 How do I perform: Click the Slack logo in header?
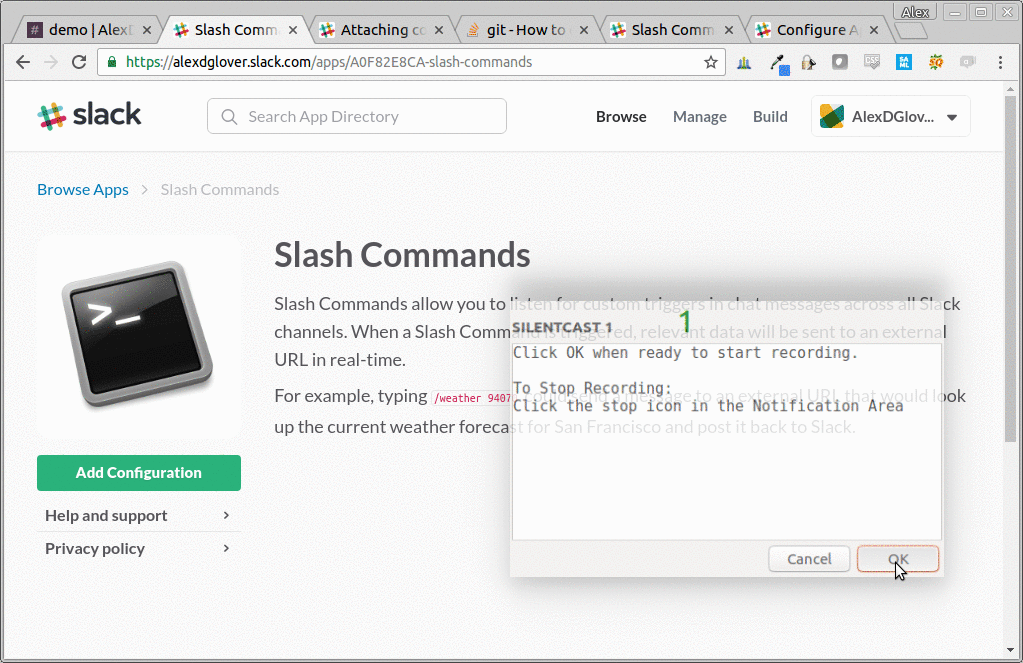click(x=89, y=116)
